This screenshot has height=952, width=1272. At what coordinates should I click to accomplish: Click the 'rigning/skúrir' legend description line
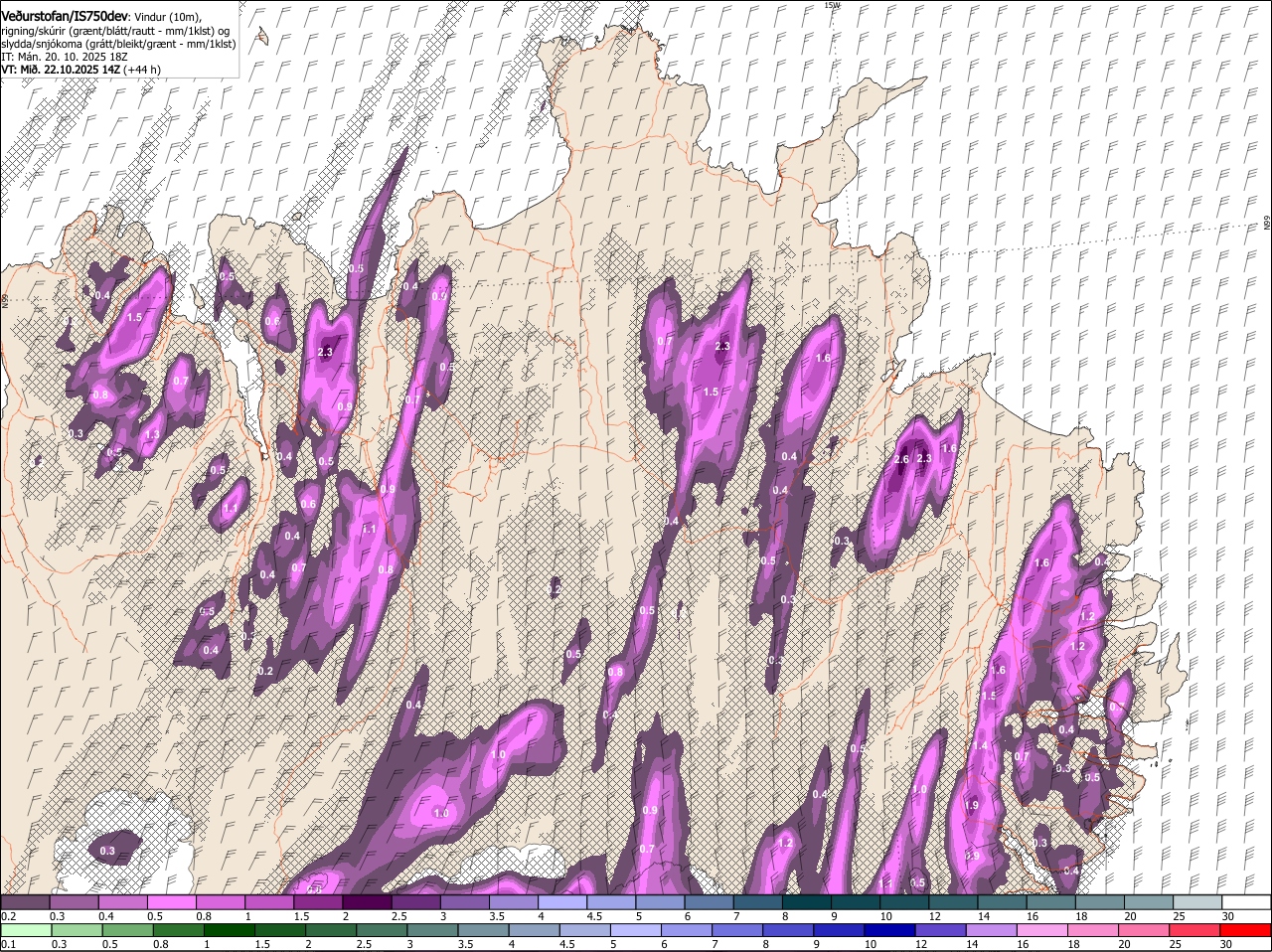[x=116, y=31]
